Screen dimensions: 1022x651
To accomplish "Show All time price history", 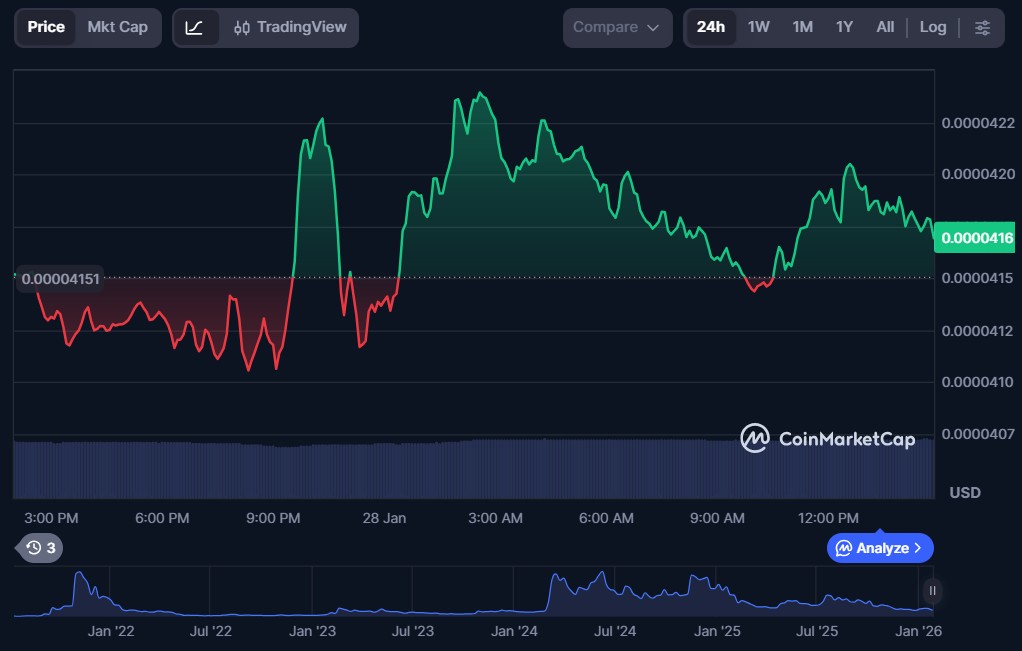I will 885,27.
